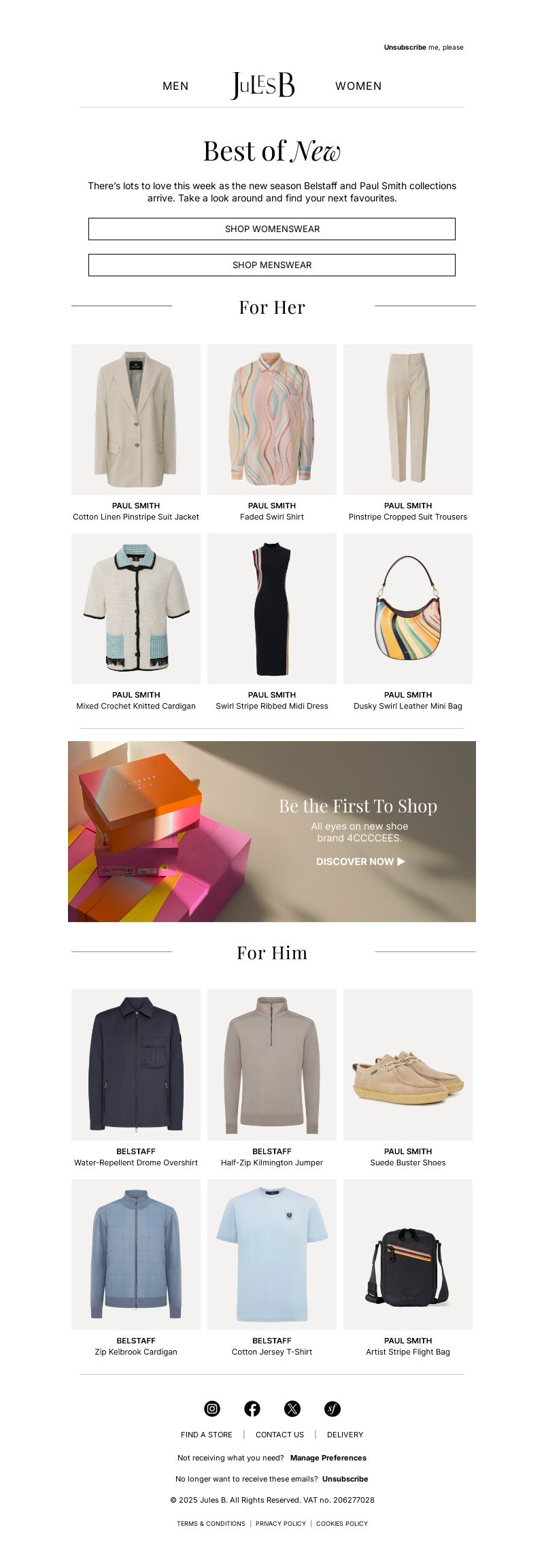Click the Shop Womenswear button

pos(272,229)
